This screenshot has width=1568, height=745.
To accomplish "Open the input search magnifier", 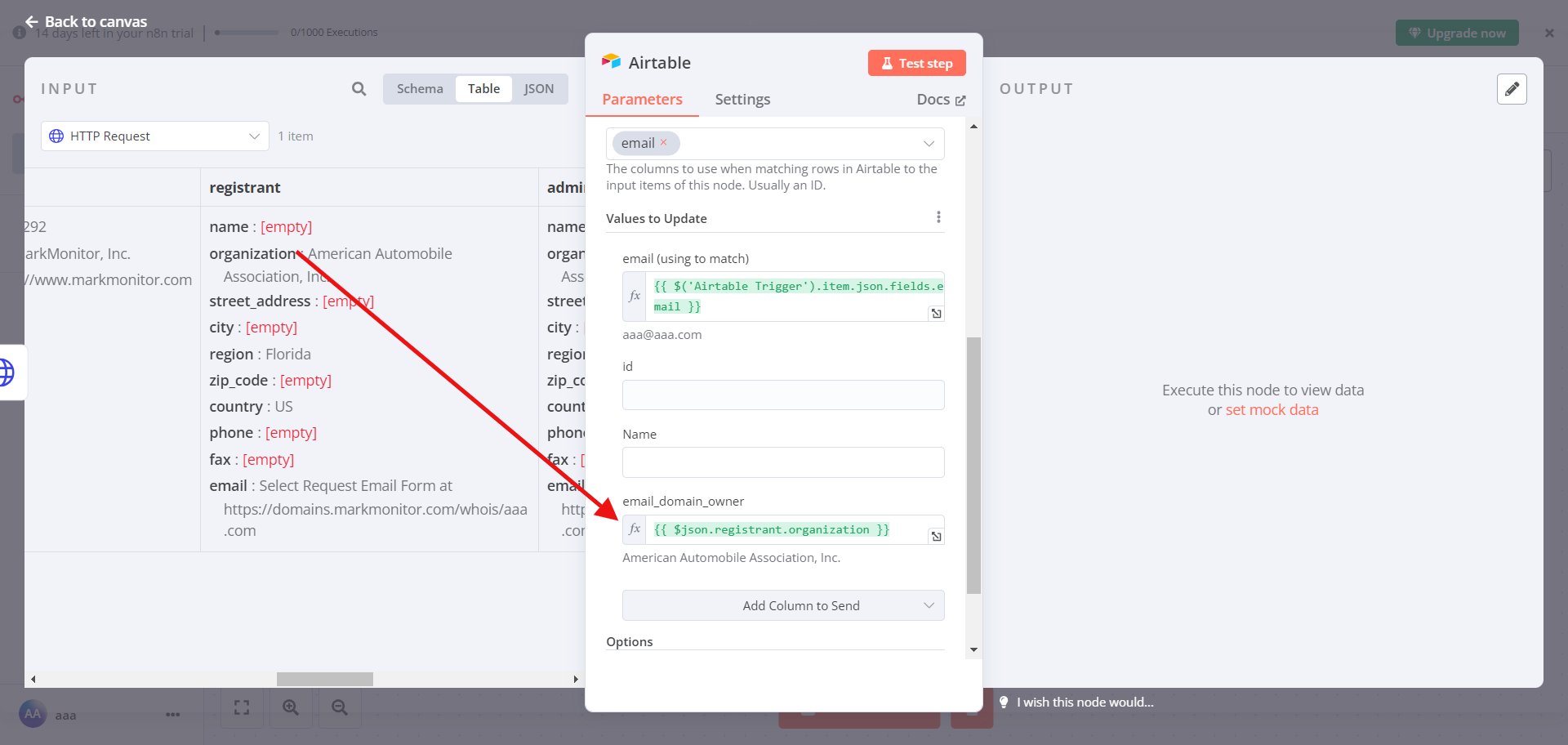I will click(359, 88).
